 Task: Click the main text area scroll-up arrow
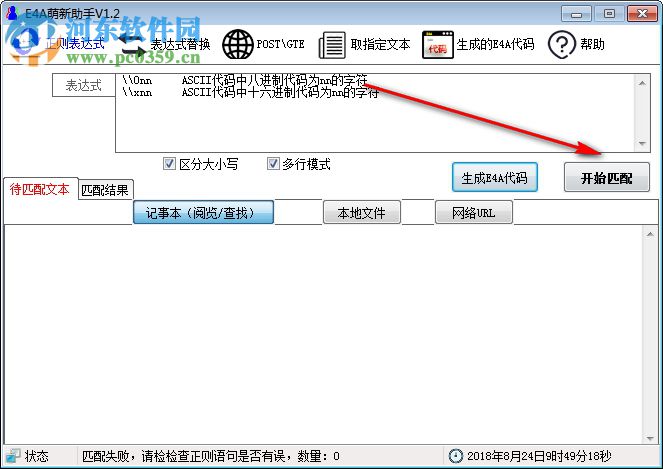(650, 234)
